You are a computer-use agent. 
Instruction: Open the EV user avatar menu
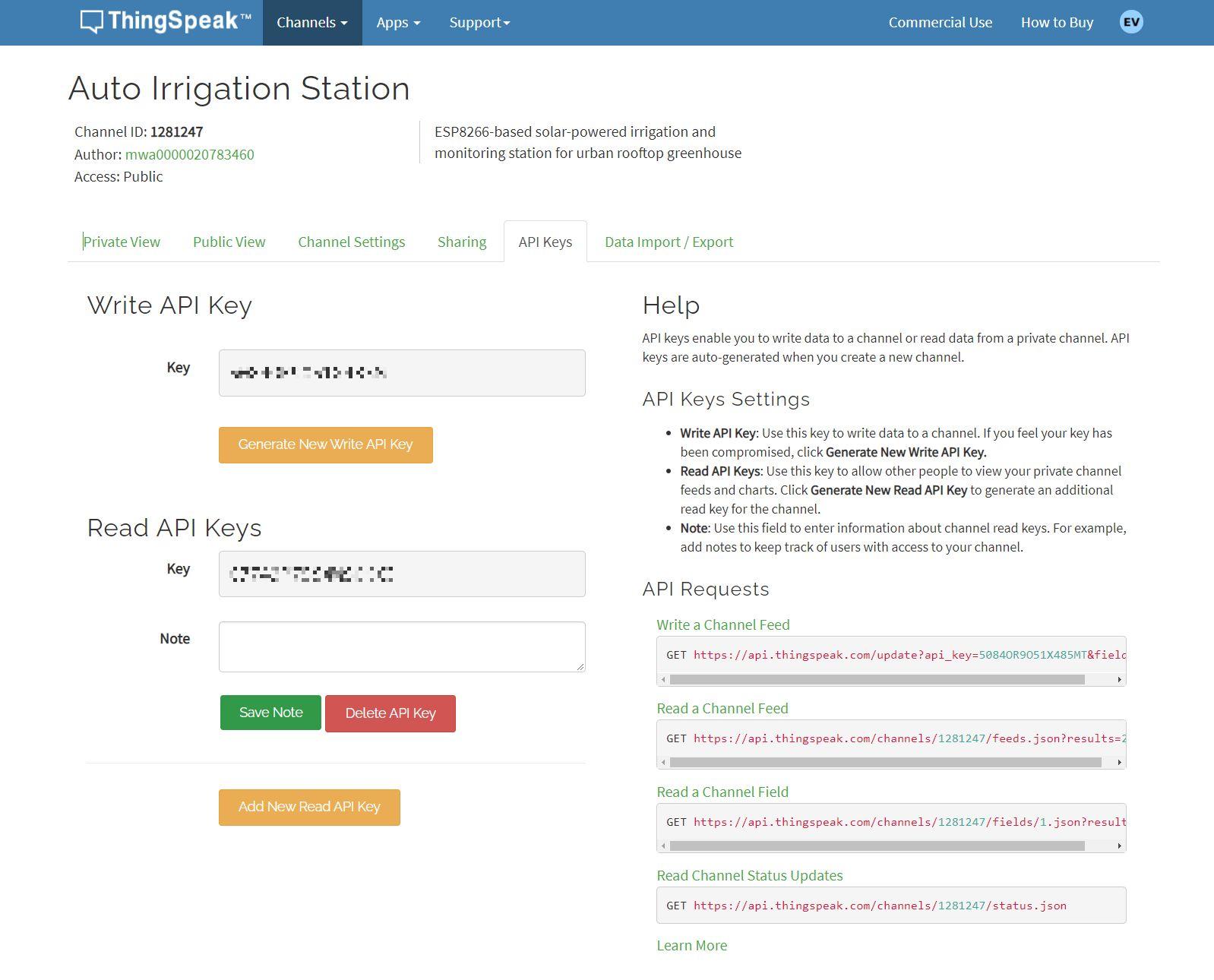click(1130, 22)
